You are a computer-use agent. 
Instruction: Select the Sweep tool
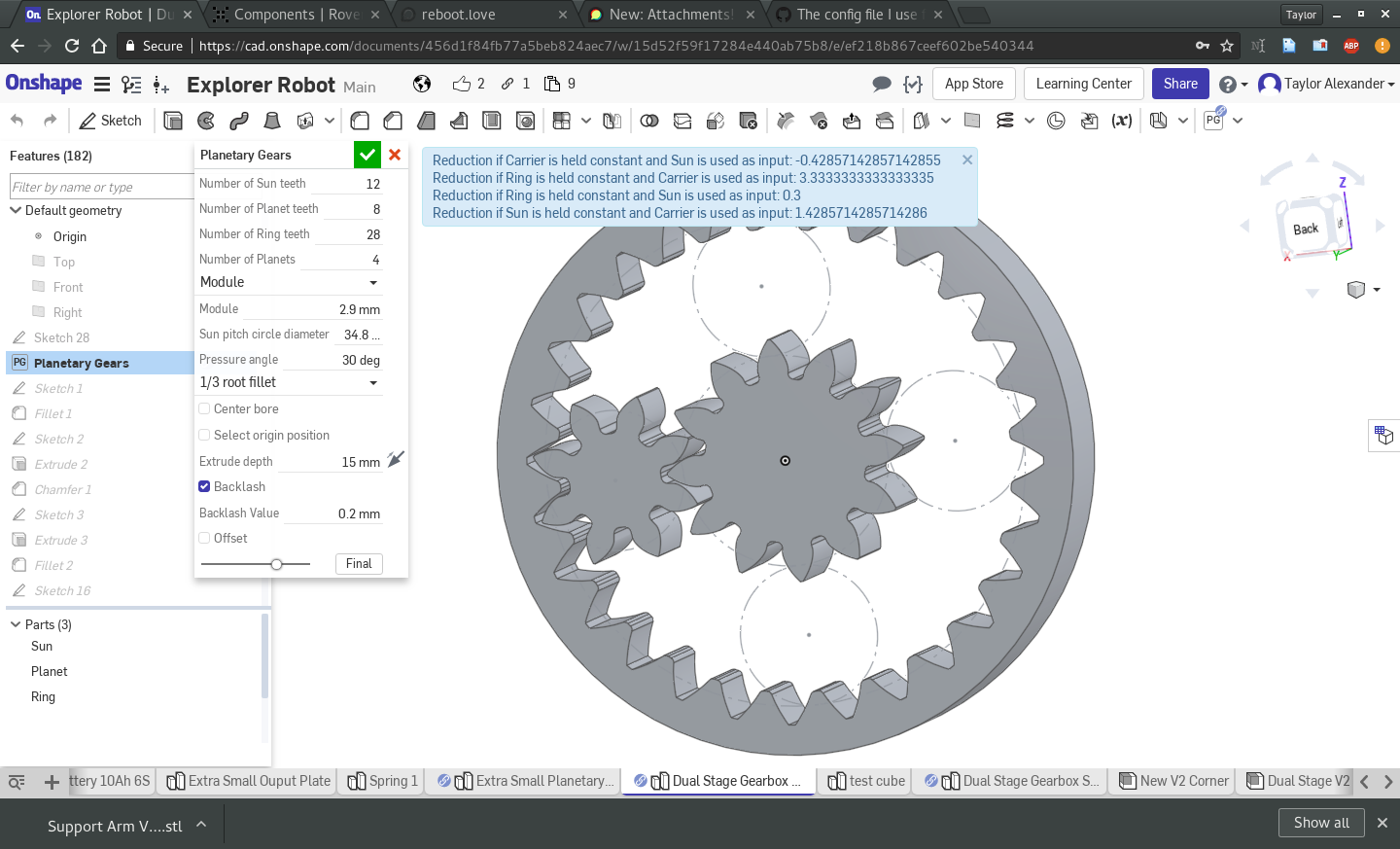coord(239,121)
